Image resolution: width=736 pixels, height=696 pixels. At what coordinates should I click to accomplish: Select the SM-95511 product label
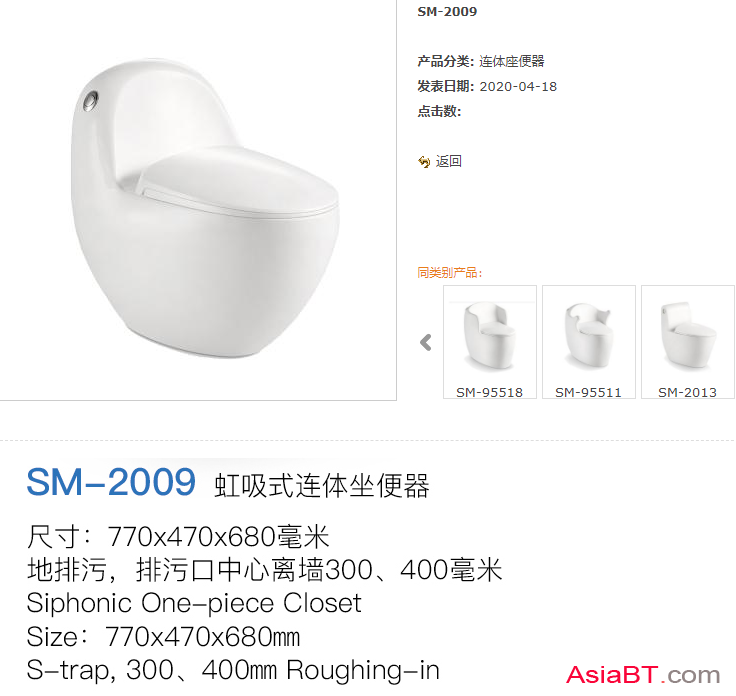pos(589,392)
